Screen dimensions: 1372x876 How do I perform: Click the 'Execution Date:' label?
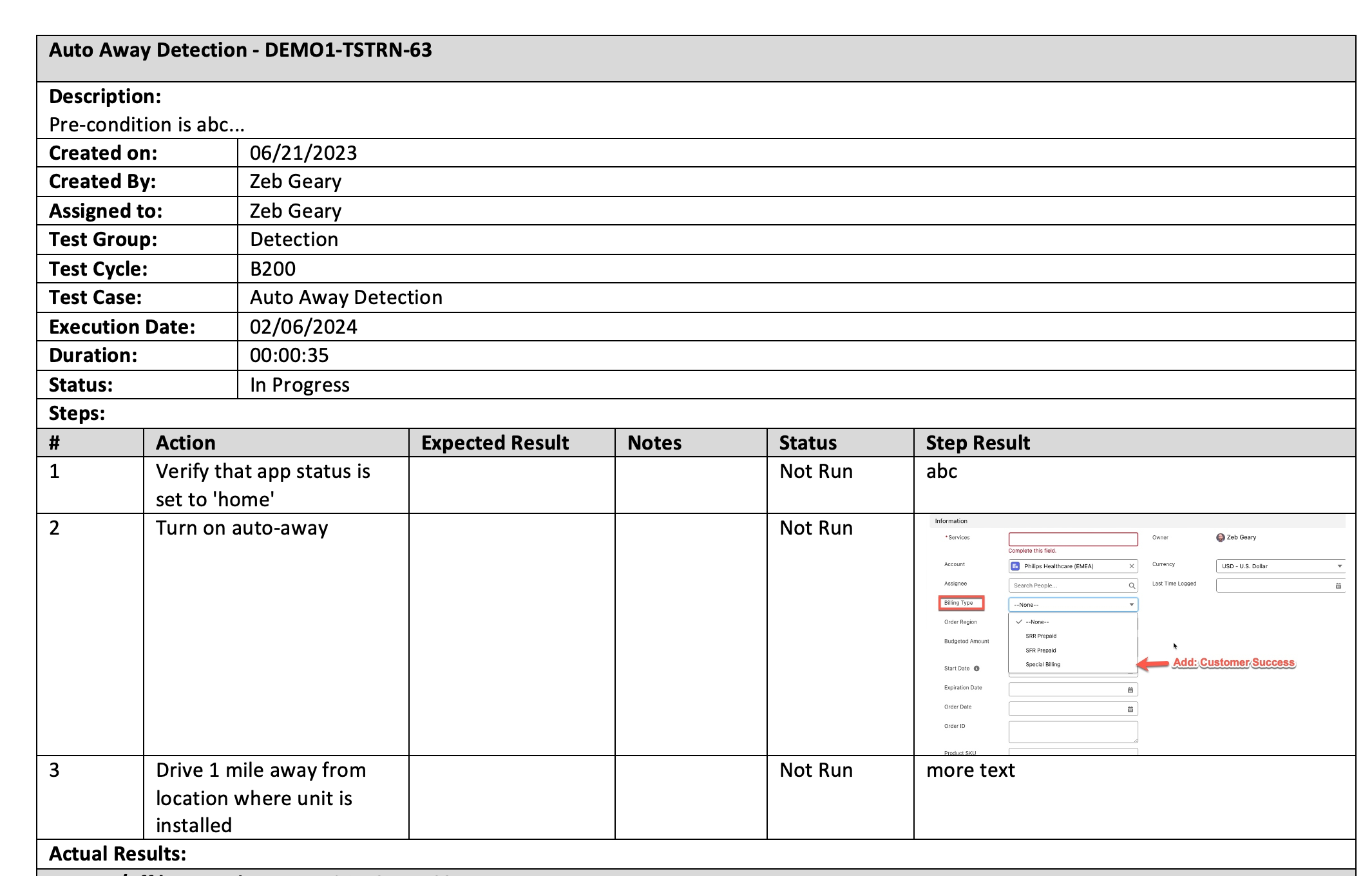(x=122, y=327)
